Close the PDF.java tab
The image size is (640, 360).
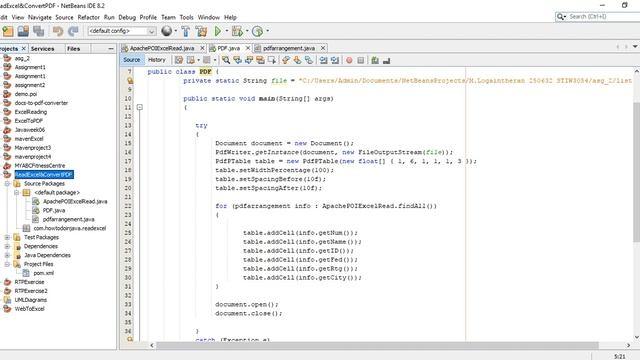click(247, 48)
